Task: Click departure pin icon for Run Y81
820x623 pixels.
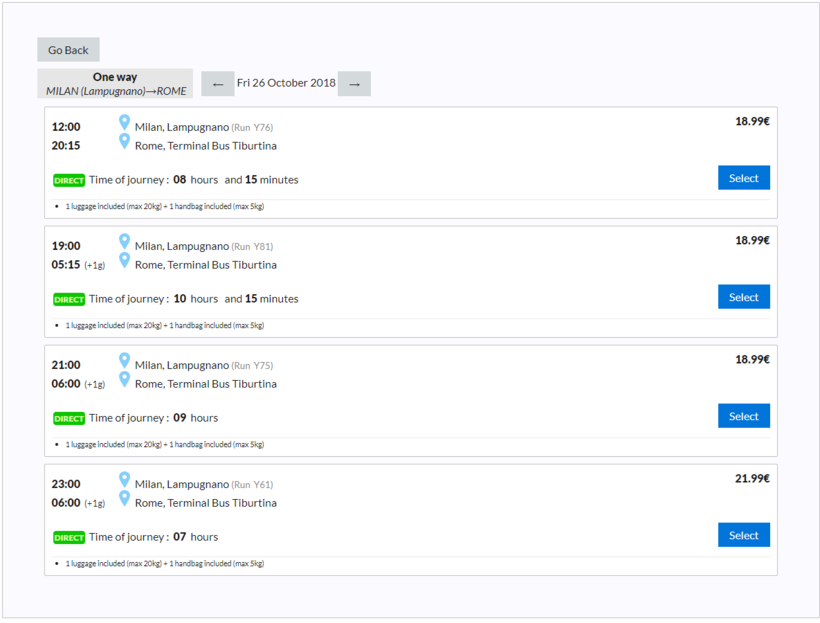Action: pos(124,241)
